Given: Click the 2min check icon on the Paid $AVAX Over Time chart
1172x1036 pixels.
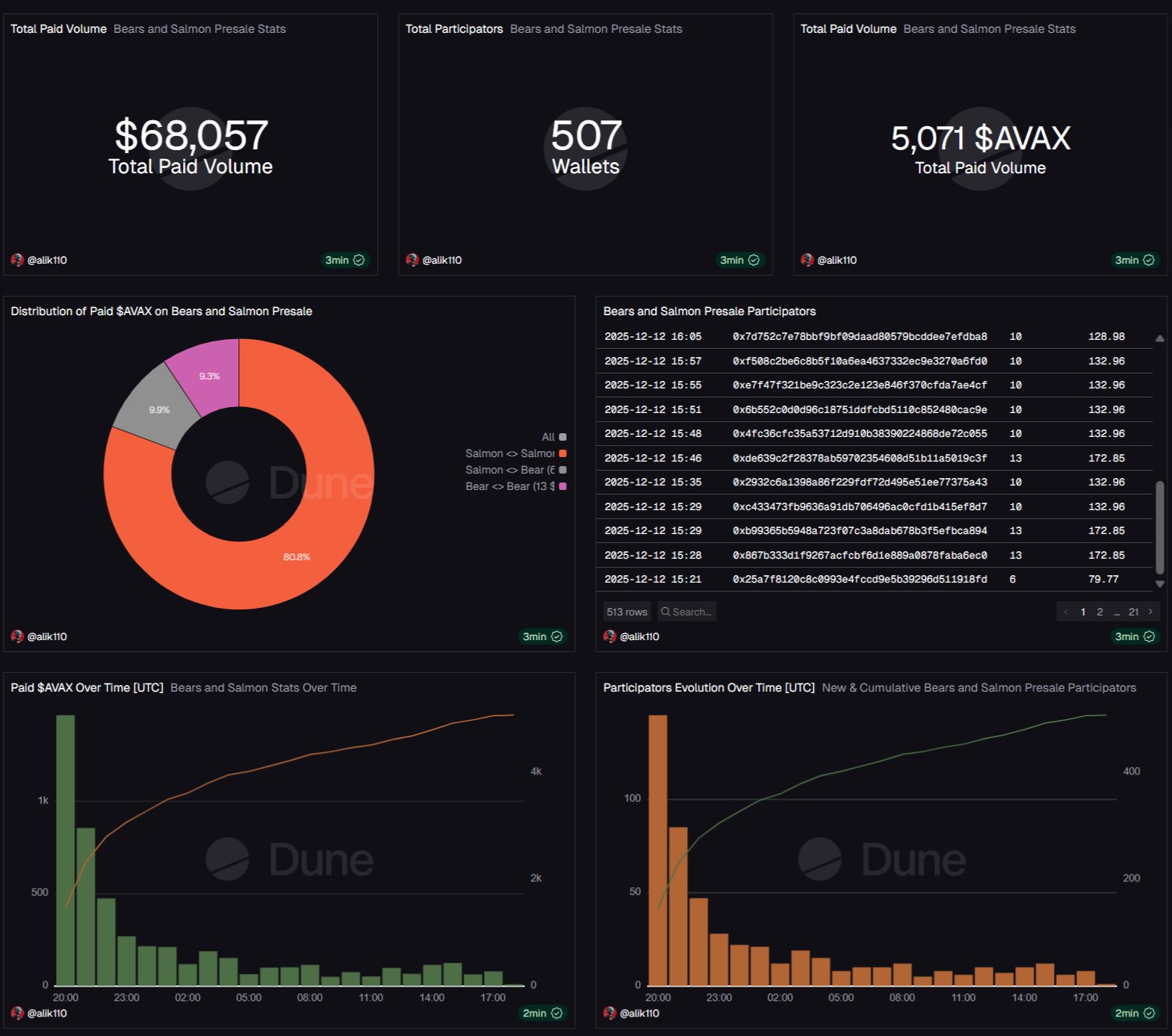Looking at the screenshot, I should (556, 1013).
